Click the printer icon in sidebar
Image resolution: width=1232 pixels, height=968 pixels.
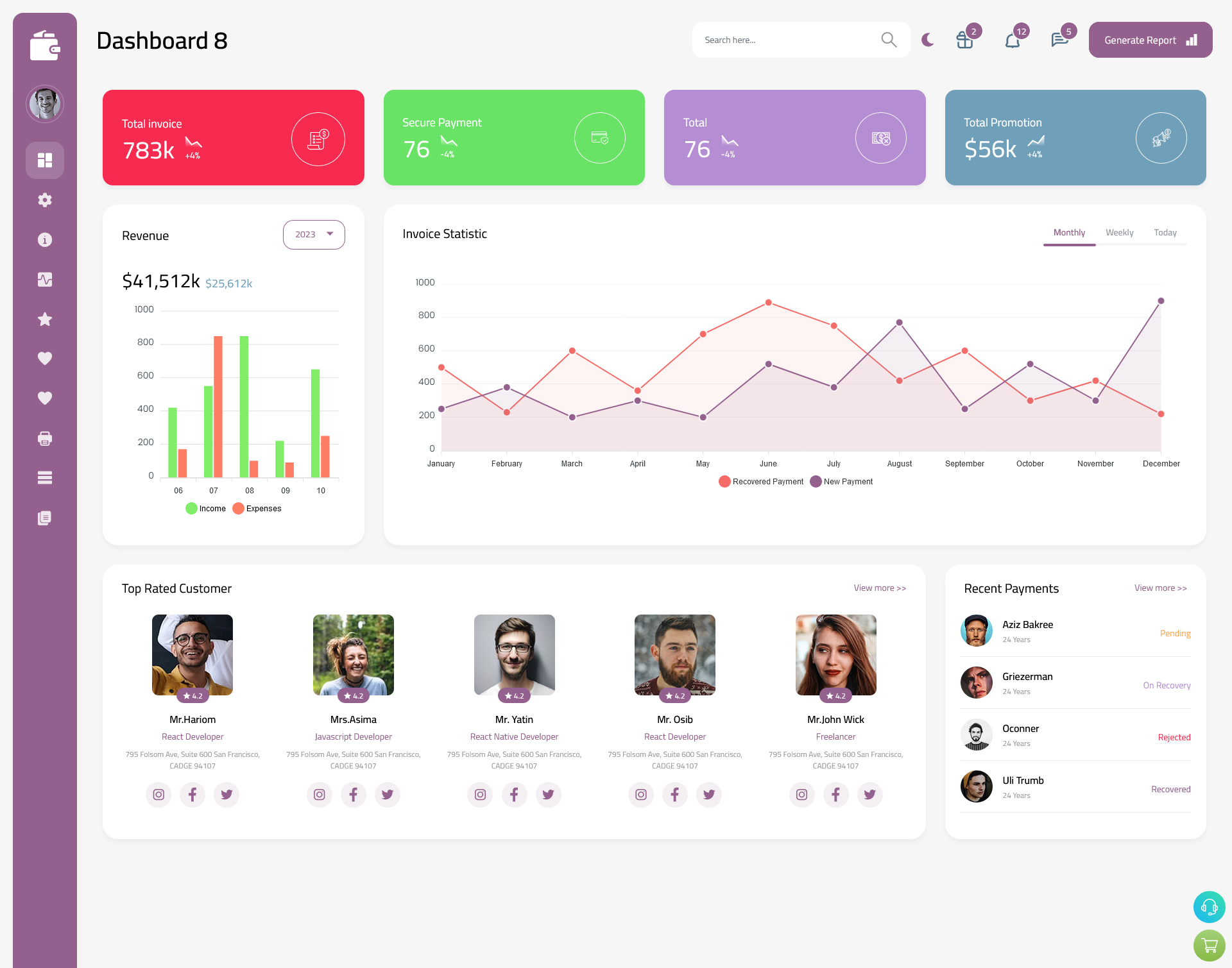pos(45,438)
